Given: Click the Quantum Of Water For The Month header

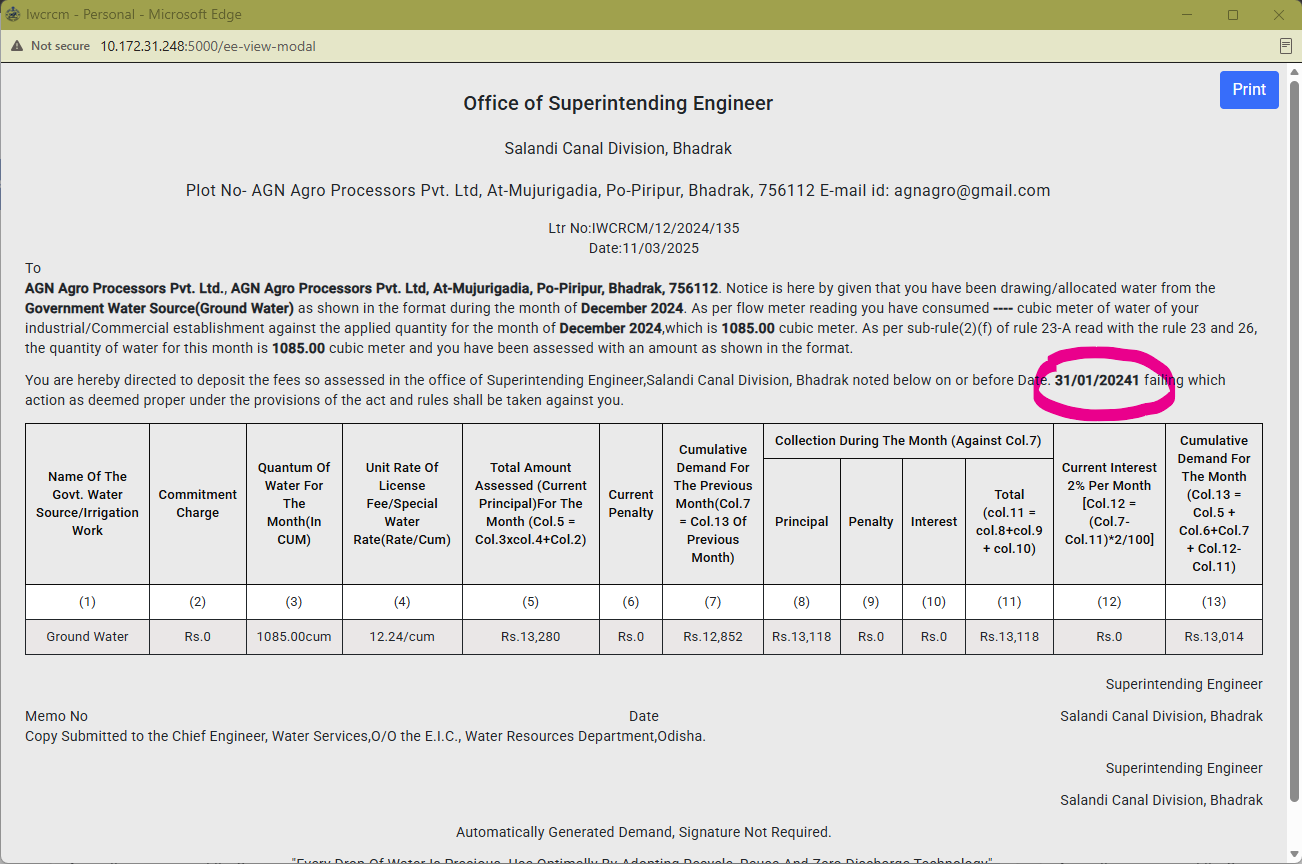Looking at the screenshot, I should coord(294,503).
